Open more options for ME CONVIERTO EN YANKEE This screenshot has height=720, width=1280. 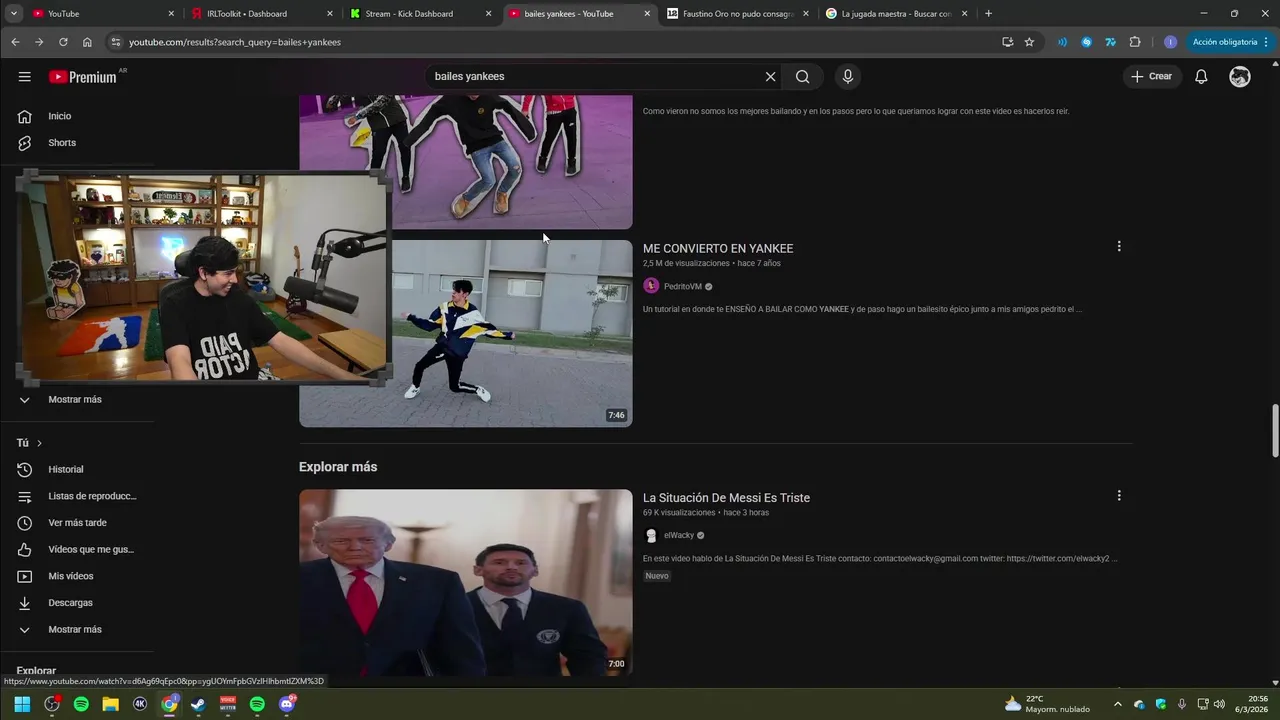[1119, 246]
